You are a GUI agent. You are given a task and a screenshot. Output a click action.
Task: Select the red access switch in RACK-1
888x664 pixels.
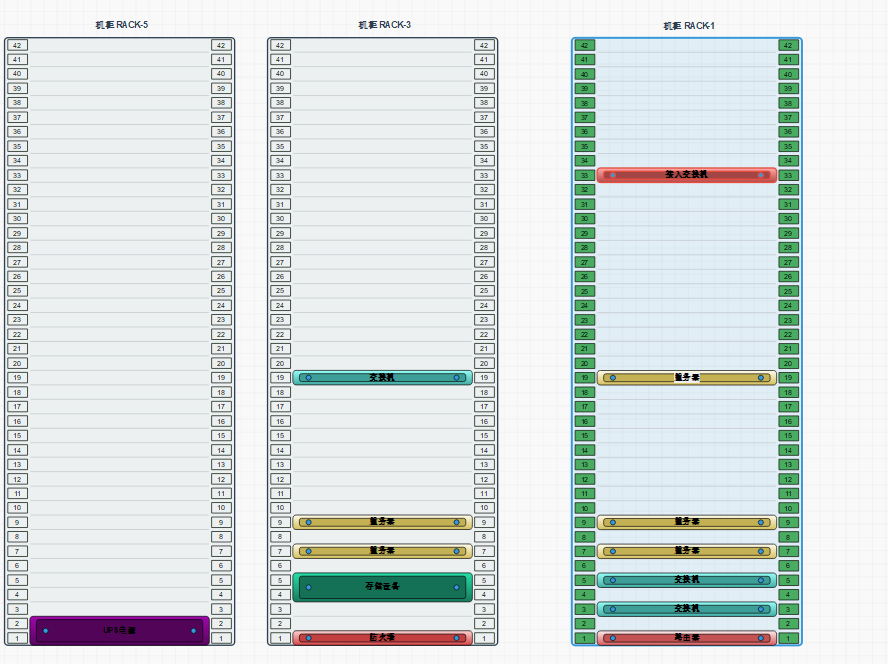(686, 175)
